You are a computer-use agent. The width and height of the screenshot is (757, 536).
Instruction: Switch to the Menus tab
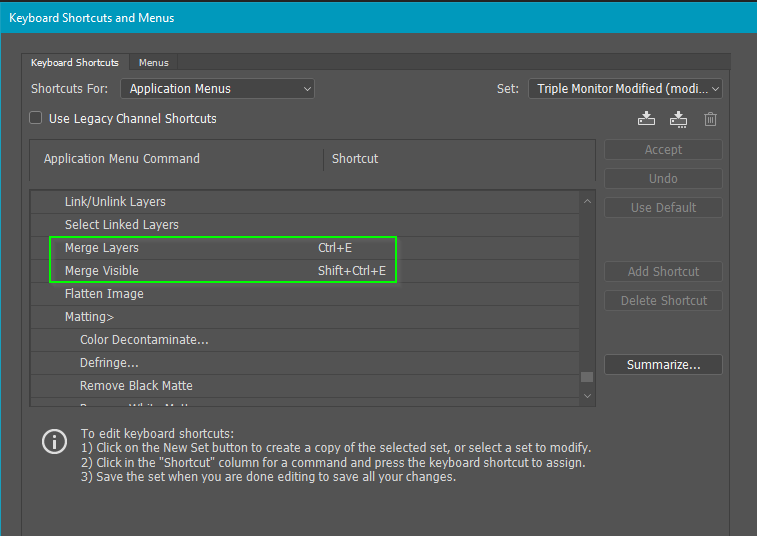tap(154, 63)
